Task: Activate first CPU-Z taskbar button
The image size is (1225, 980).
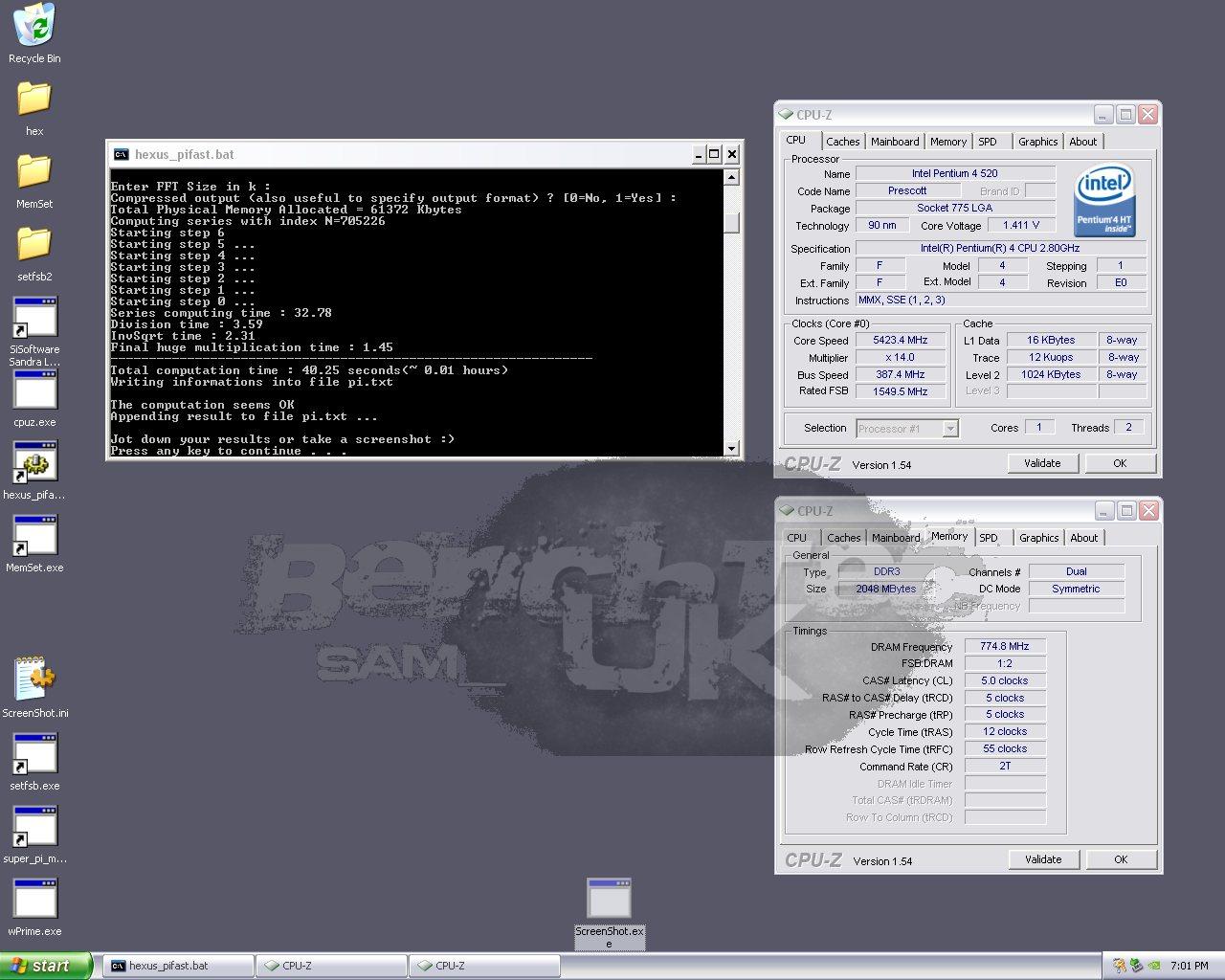Action: click(x=331, y=966)
